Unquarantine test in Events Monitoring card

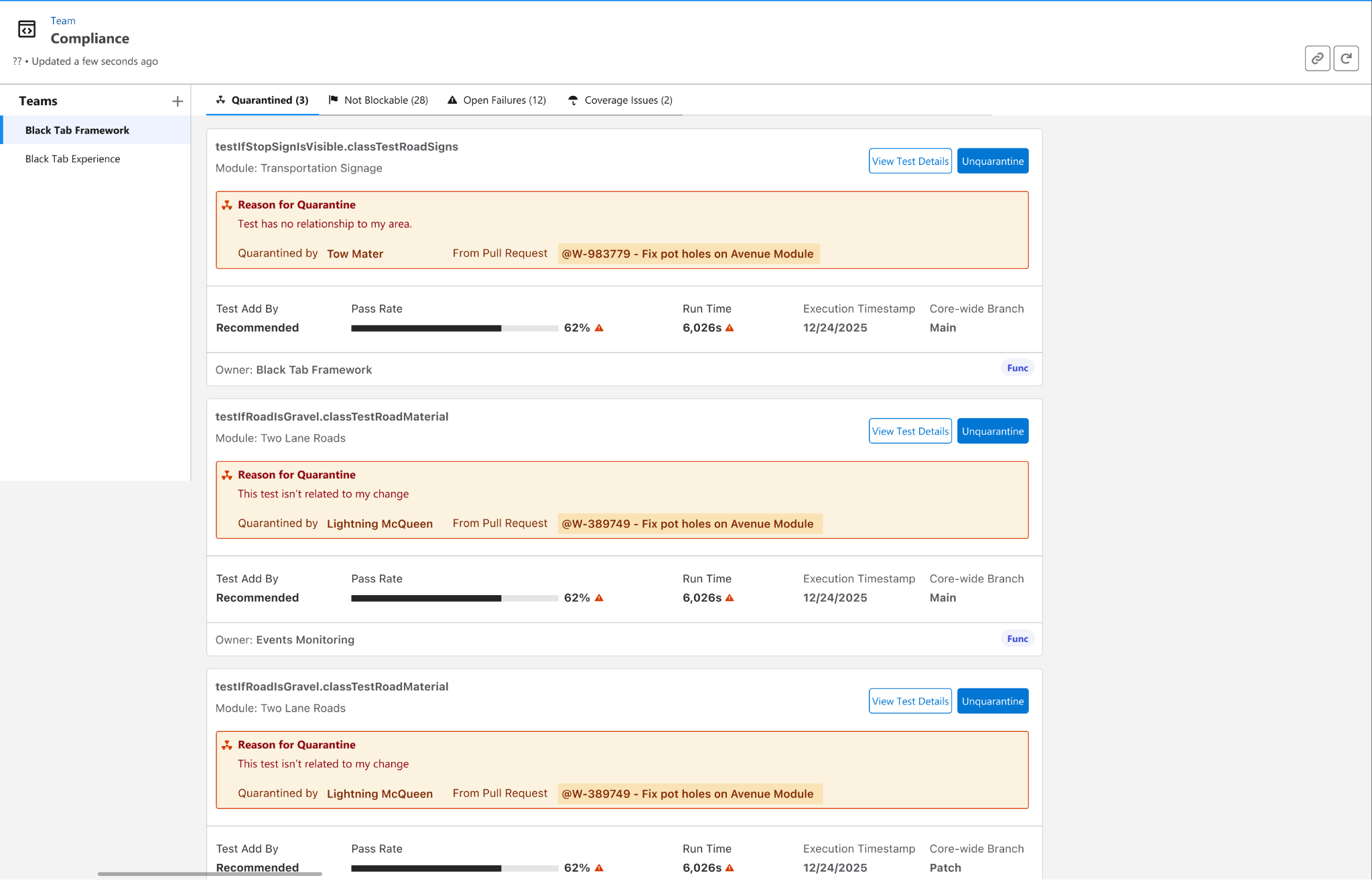[993, 431]
